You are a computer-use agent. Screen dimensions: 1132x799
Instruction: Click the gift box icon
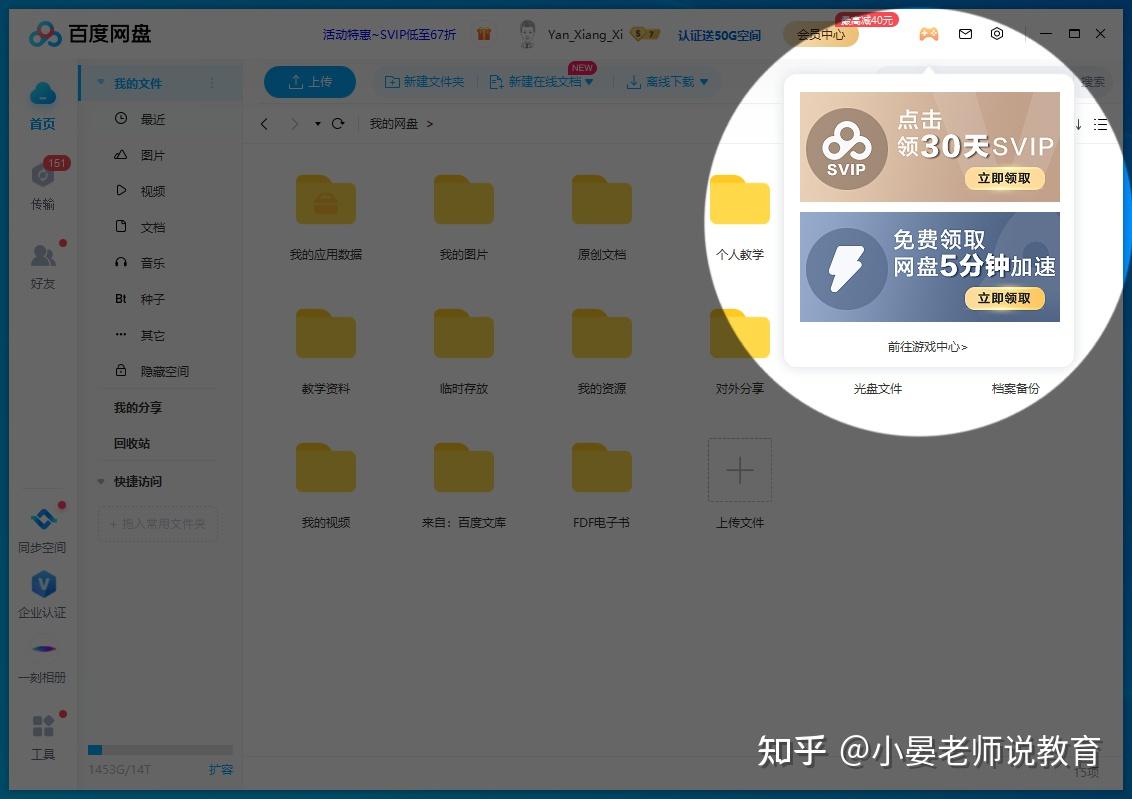(x=484, y=34)
